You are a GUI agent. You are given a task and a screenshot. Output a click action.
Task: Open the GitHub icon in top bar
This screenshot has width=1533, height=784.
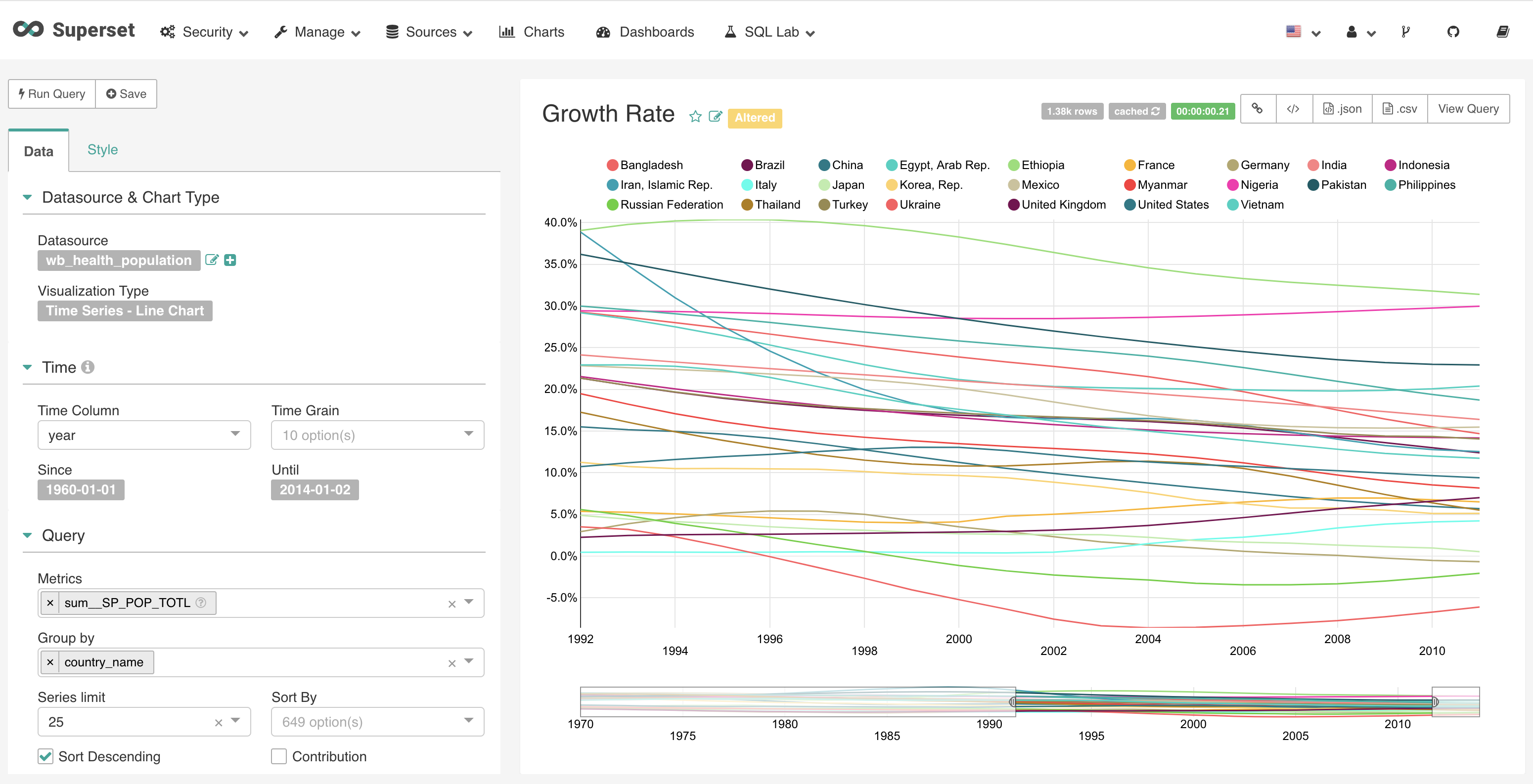[1453, 32]
